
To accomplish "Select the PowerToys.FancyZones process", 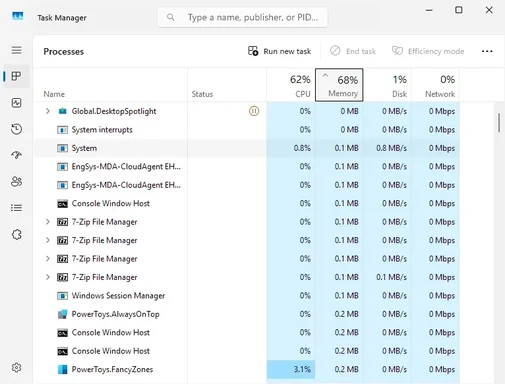I will coord(247,369).
